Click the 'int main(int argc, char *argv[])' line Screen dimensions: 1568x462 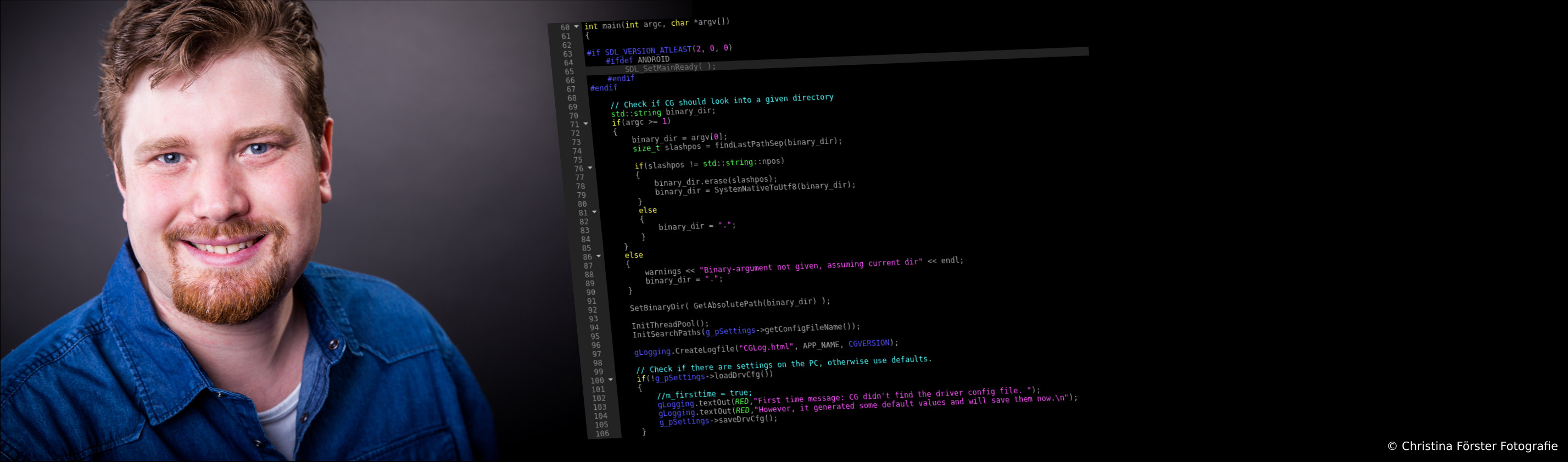(x=657, y=24)
